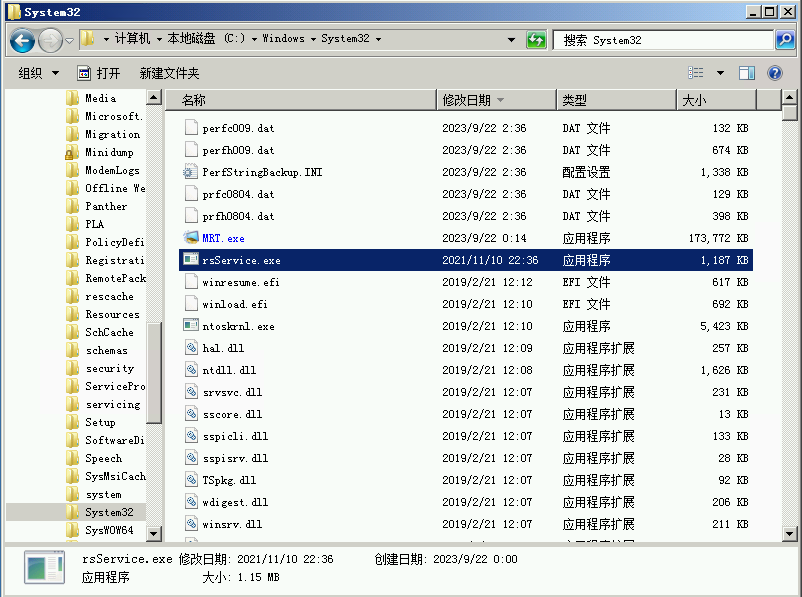Viewport: 802px width, 597px height.
Task: Click the PerfStringBackup.INI file icon
Action: pos(192,172)
